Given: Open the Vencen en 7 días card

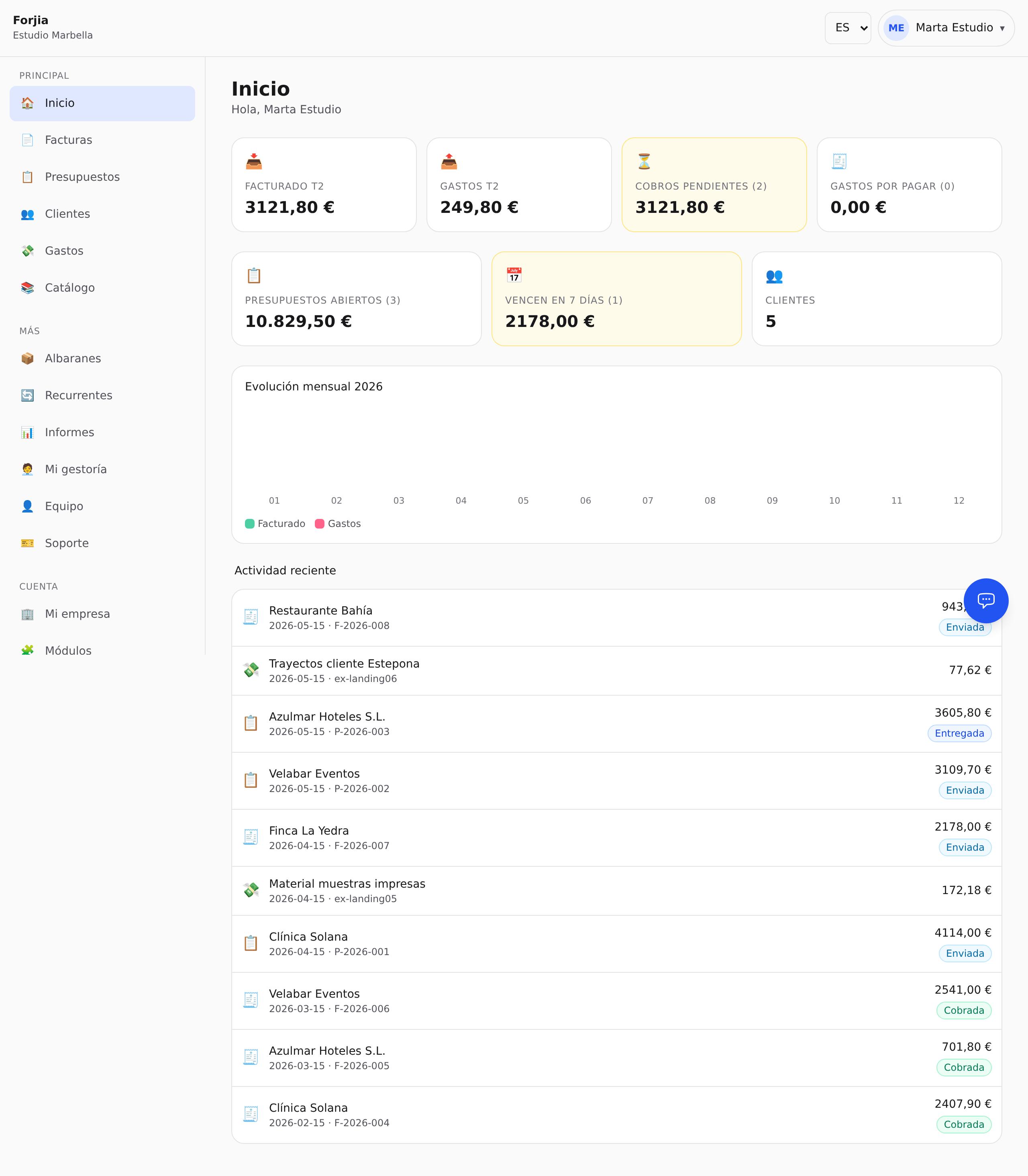Looking at the screenshot, I should tap(617, 299).
